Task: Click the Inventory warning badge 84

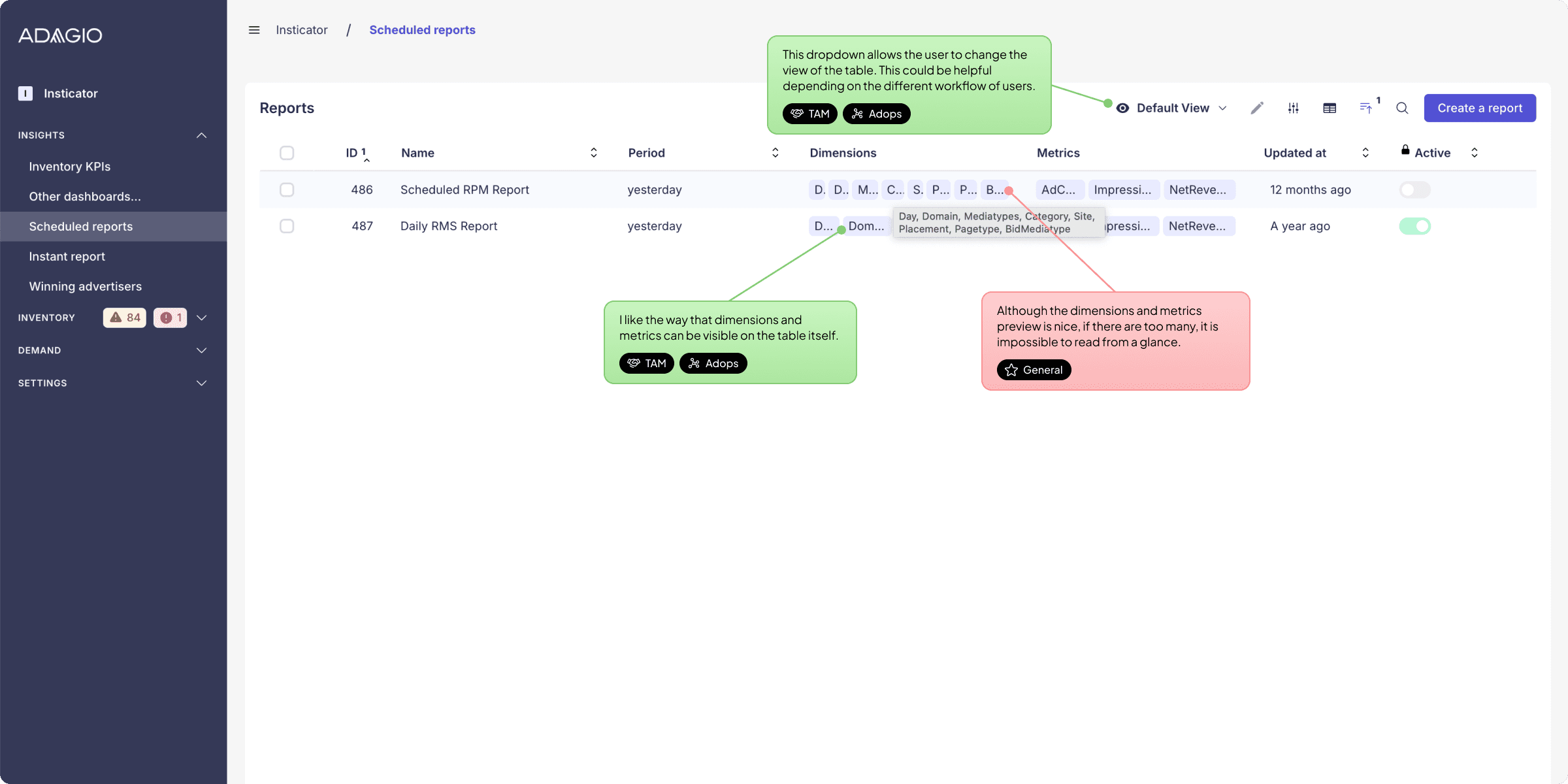Action: pyautogui.click(x=124, y=318)
